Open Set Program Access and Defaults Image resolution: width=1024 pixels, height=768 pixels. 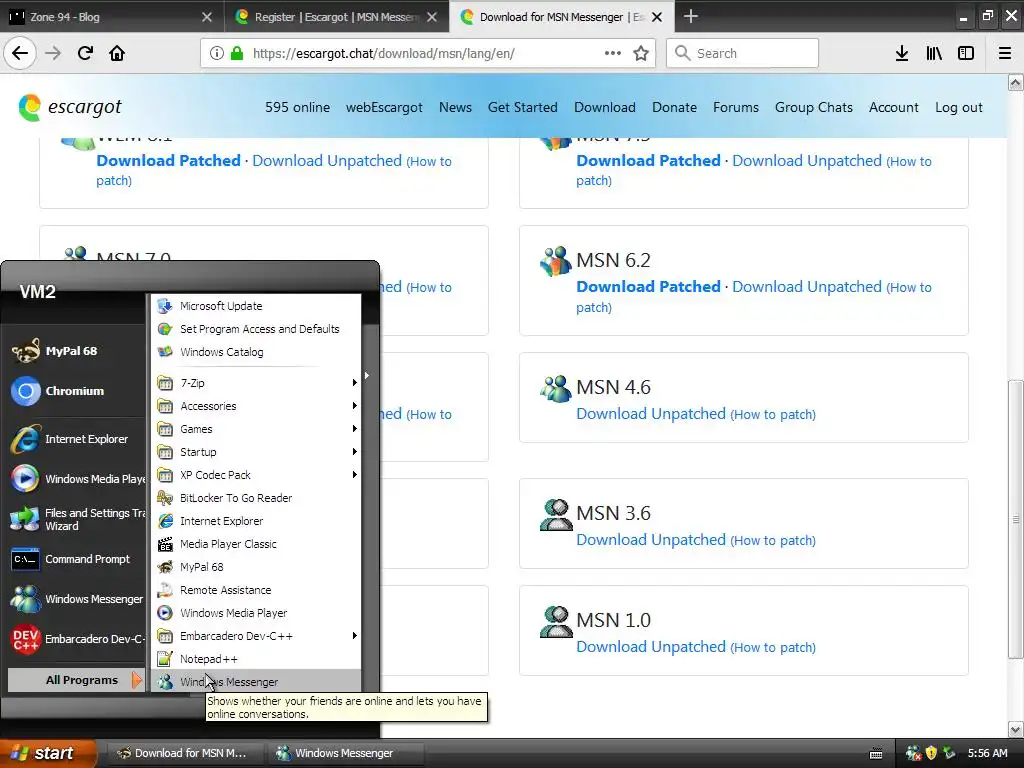pos(256,329)
